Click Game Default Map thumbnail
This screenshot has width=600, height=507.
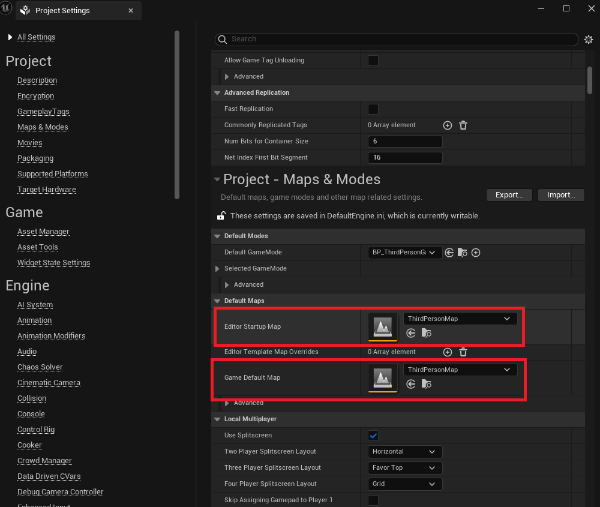click(x=383, y=378)
